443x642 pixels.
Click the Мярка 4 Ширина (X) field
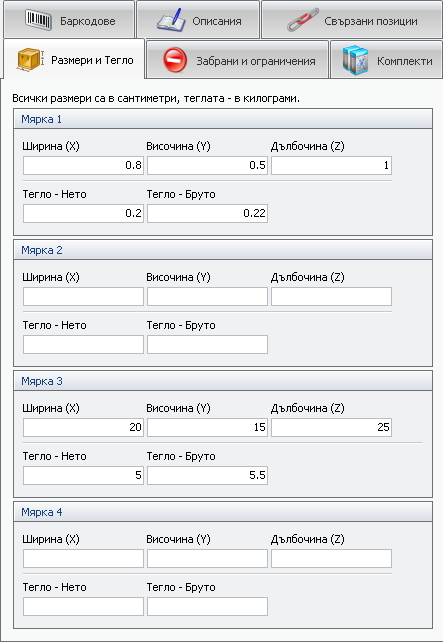(84, 558)
